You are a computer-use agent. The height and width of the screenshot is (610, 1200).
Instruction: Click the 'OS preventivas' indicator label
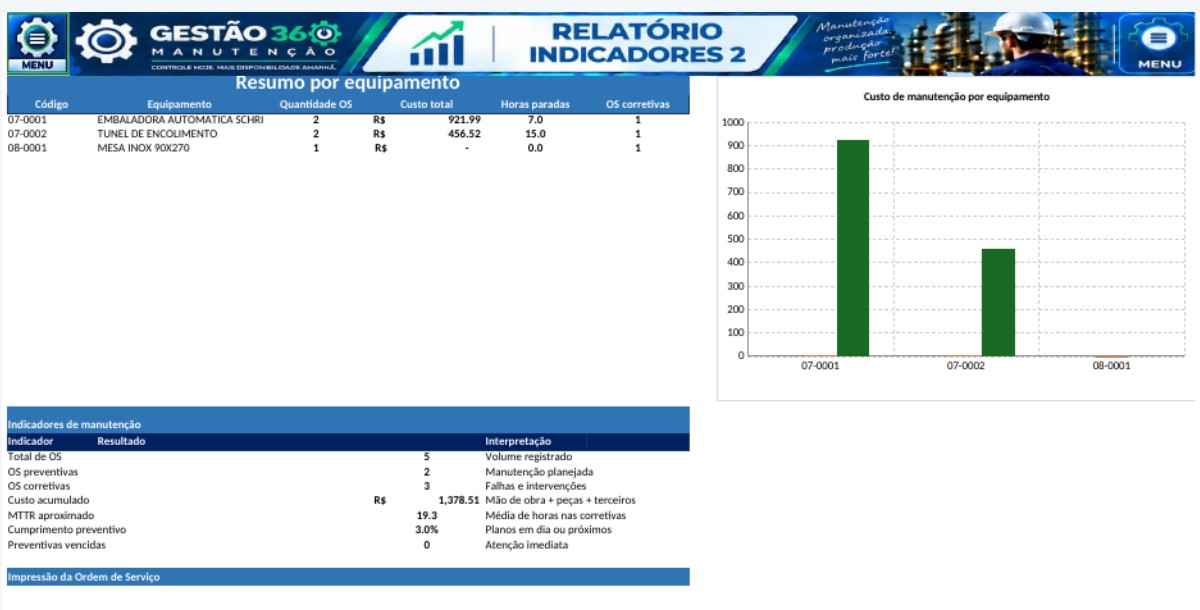coord(43,471)
